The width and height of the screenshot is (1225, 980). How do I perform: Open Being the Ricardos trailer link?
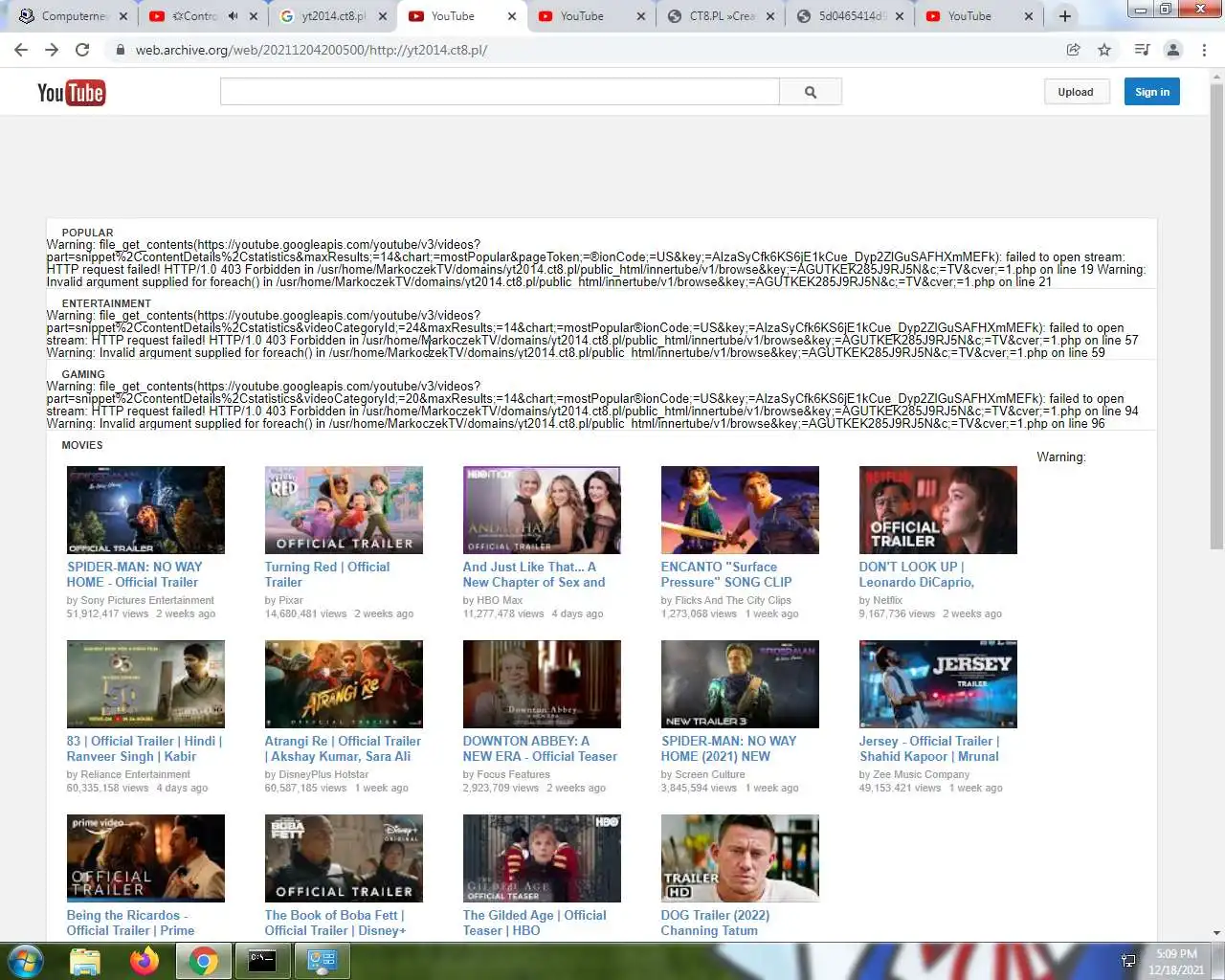click(x=130, y=923)
